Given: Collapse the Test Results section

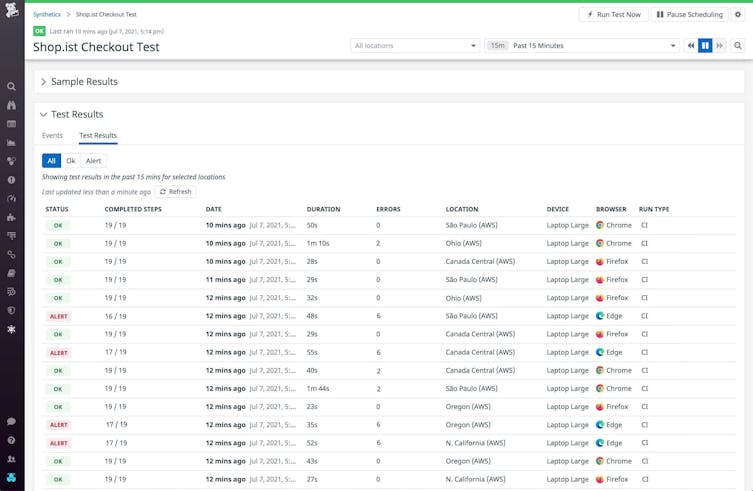Looking at the screenshot, I should (76, 115).
